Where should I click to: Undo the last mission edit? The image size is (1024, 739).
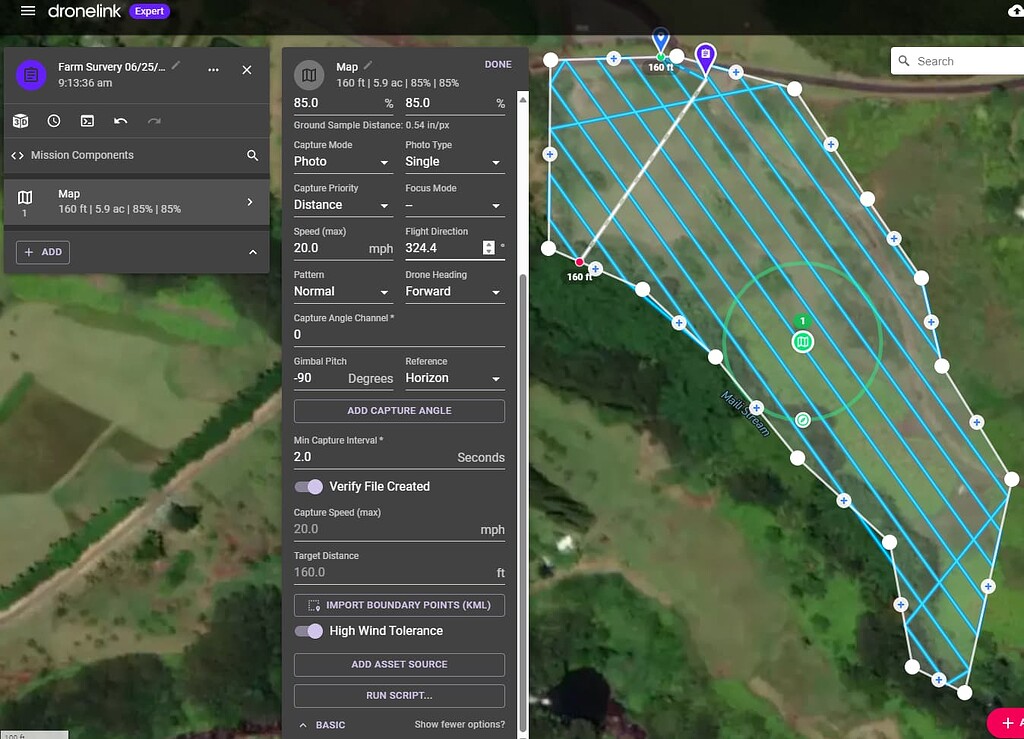click(x=120, y=120)
